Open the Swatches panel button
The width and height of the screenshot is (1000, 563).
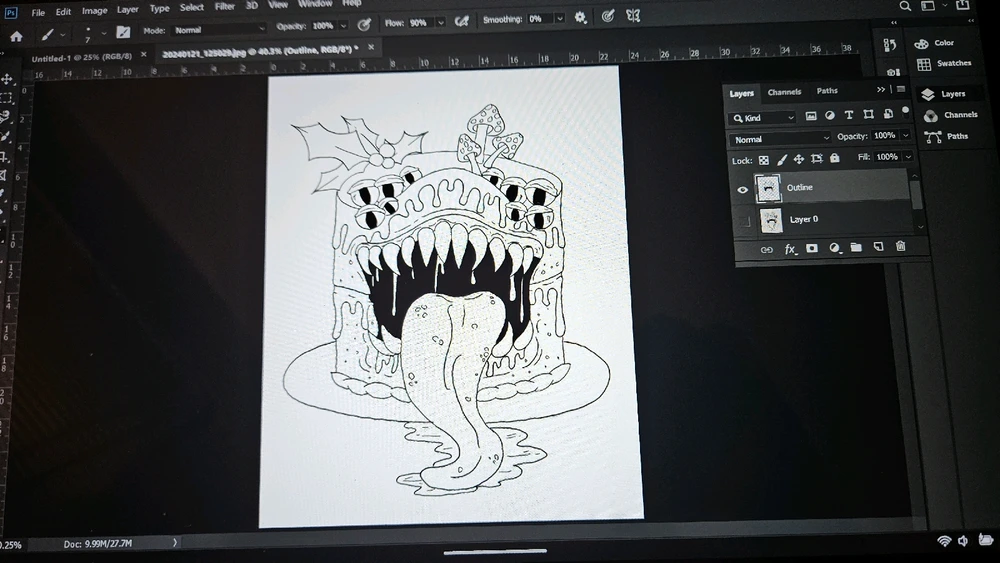(945, 63)
